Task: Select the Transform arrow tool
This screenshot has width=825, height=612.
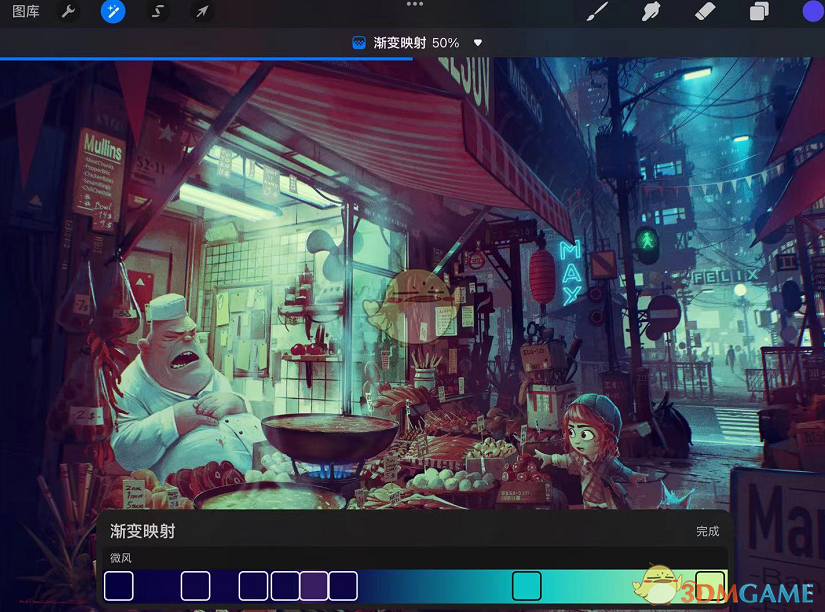Action: (x=201, y=13)
